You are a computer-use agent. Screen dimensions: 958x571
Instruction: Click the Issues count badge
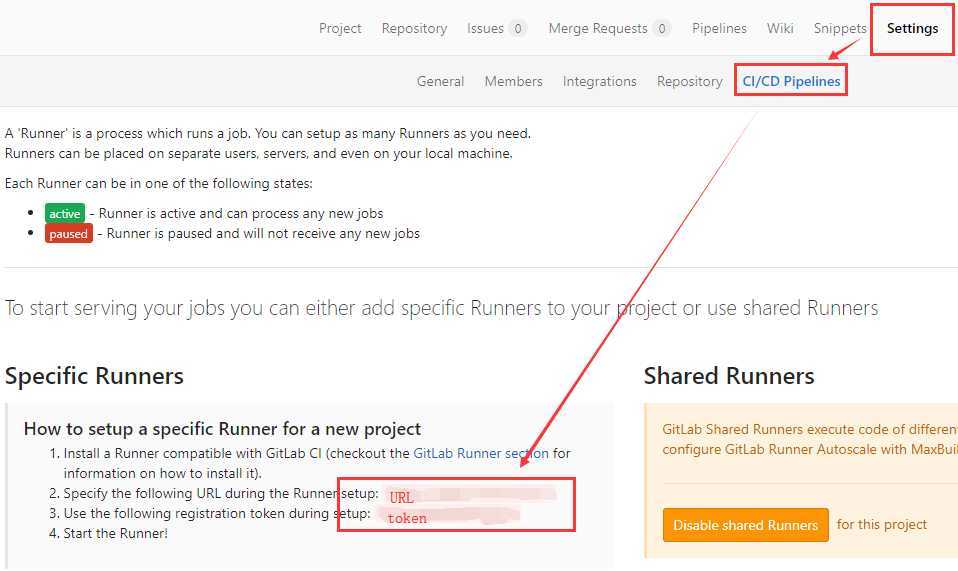pyautogui.click(x=517, y=29)
